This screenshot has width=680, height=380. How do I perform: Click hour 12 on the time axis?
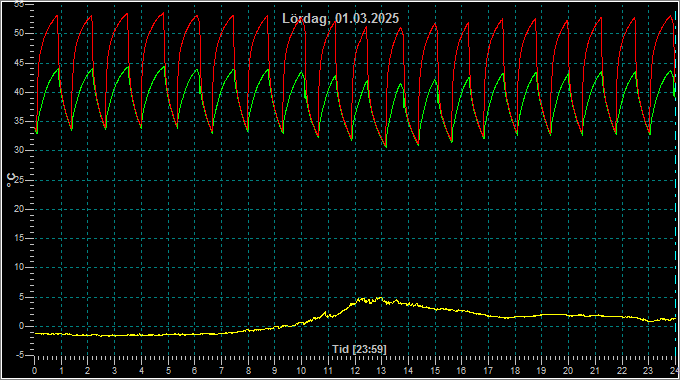355,371
